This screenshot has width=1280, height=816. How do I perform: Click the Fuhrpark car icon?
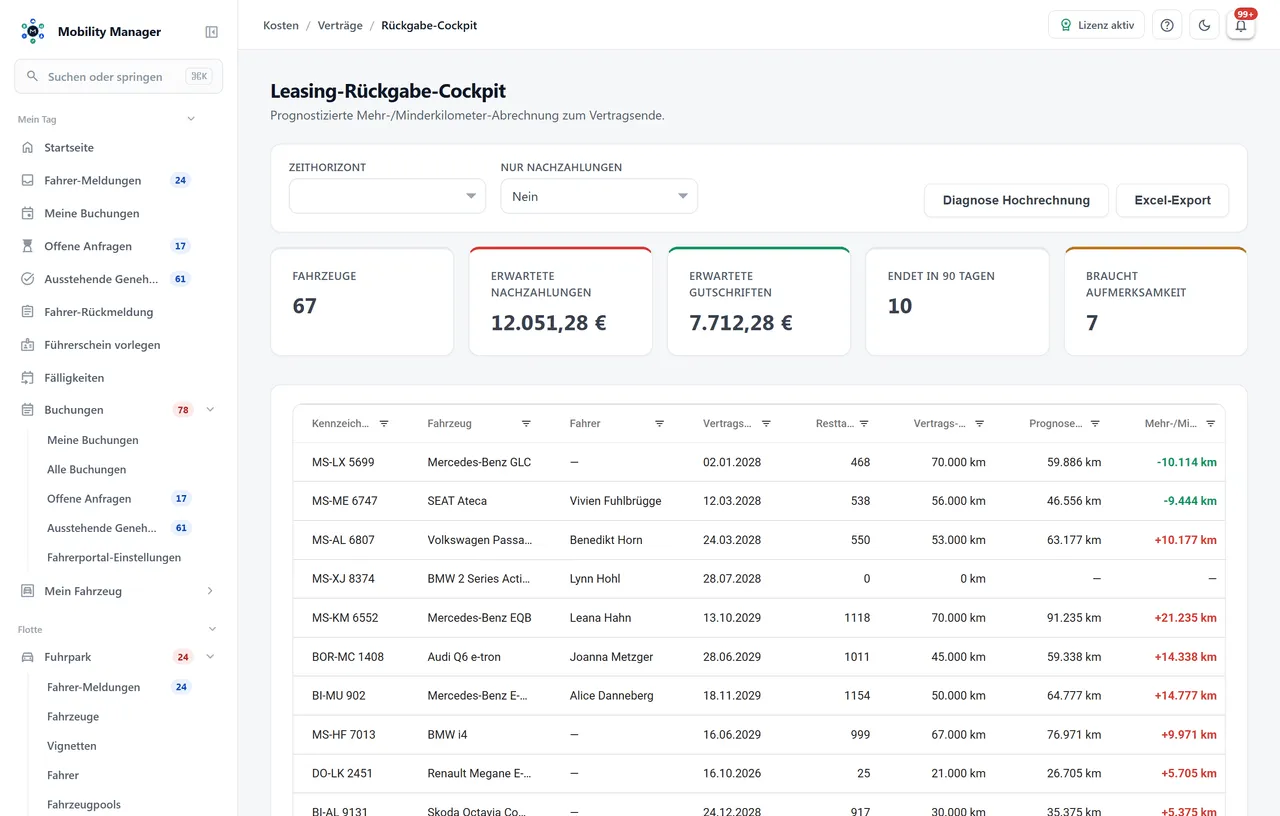pos(28,657)
